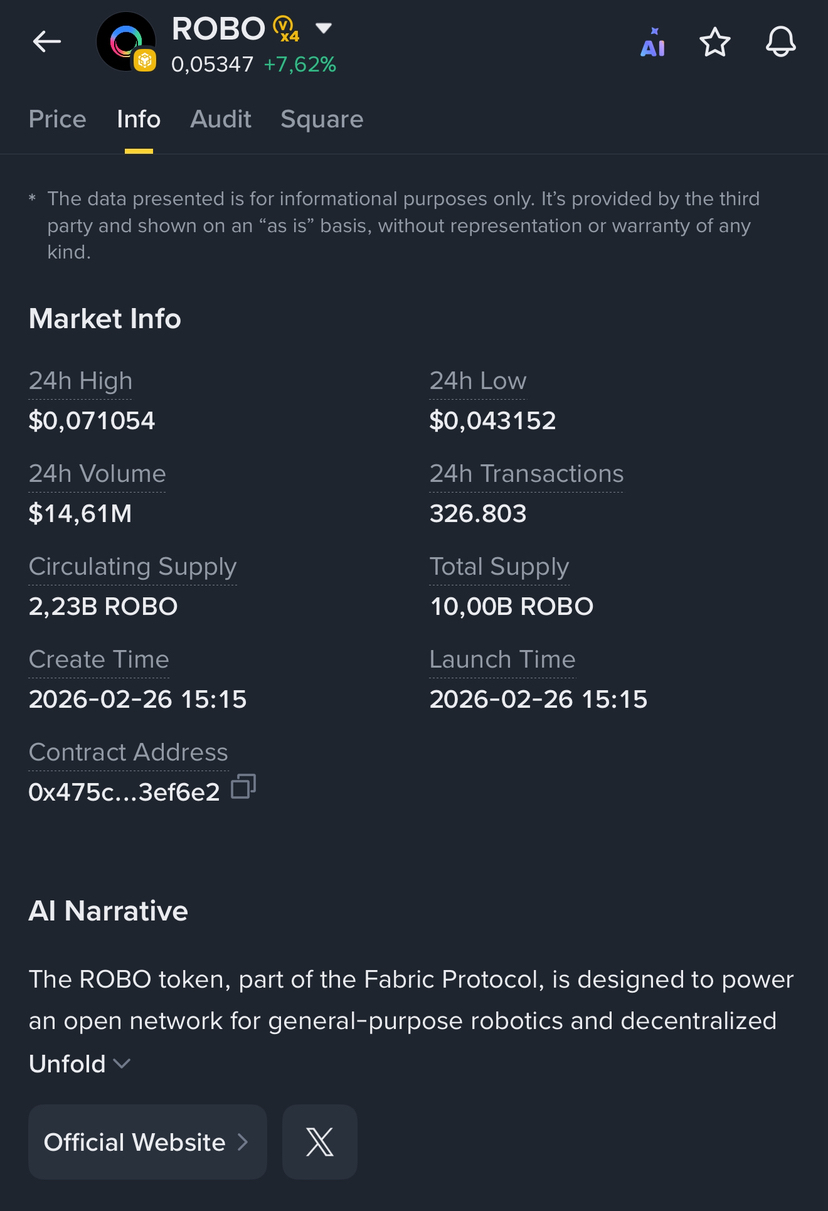Select the Info tab
828x1211 pixels.
click(x=138, y=119)
